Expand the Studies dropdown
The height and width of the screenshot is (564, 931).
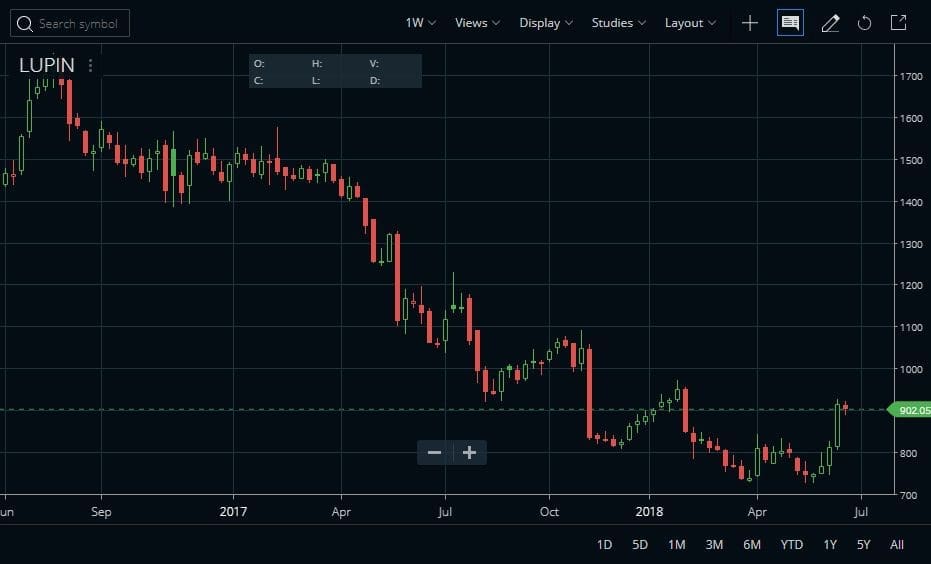618,23
